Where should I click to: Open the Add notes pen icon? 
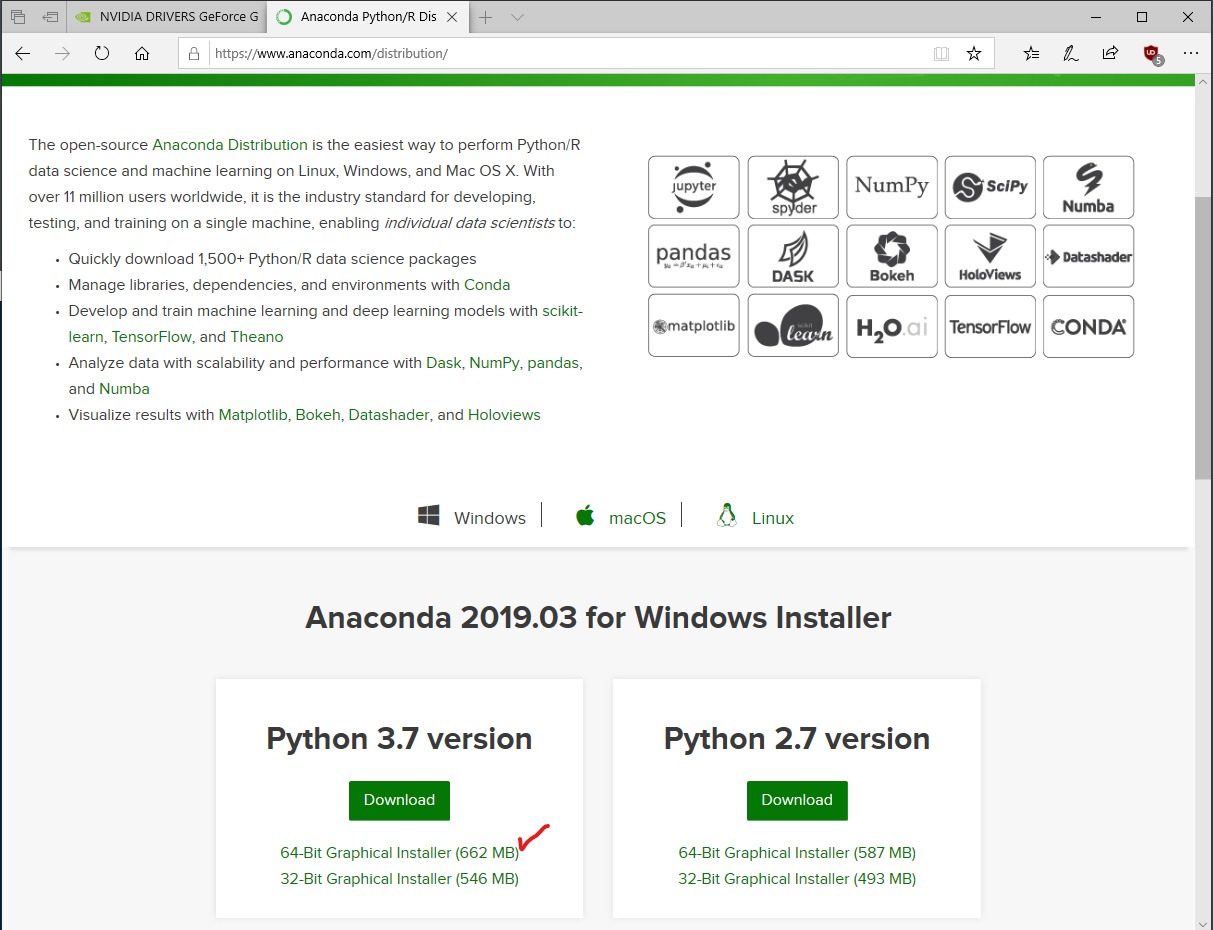click(1070, 54)
